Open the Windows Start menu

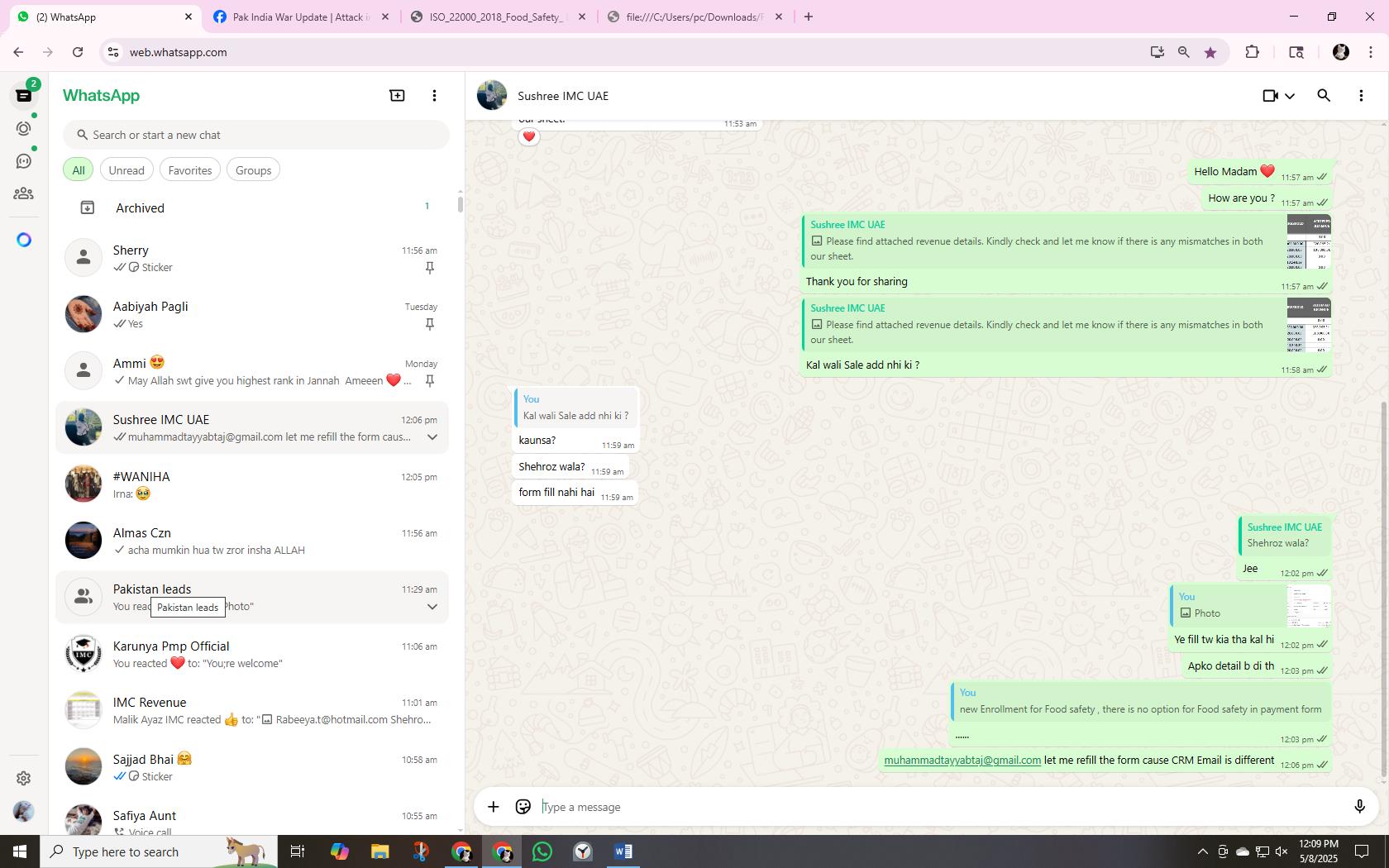point(20,851)
